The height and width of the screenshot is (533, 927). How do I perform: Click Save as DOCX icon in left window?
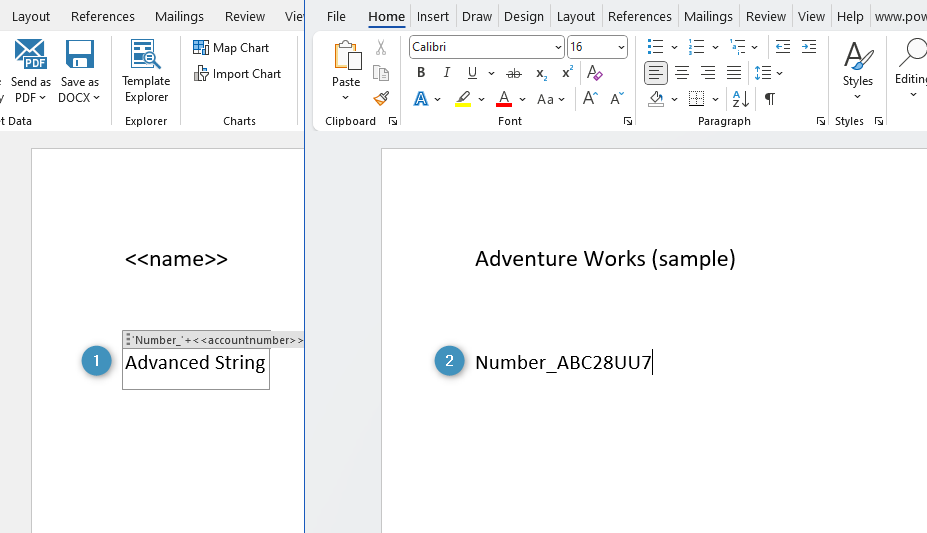click(79, 54)
